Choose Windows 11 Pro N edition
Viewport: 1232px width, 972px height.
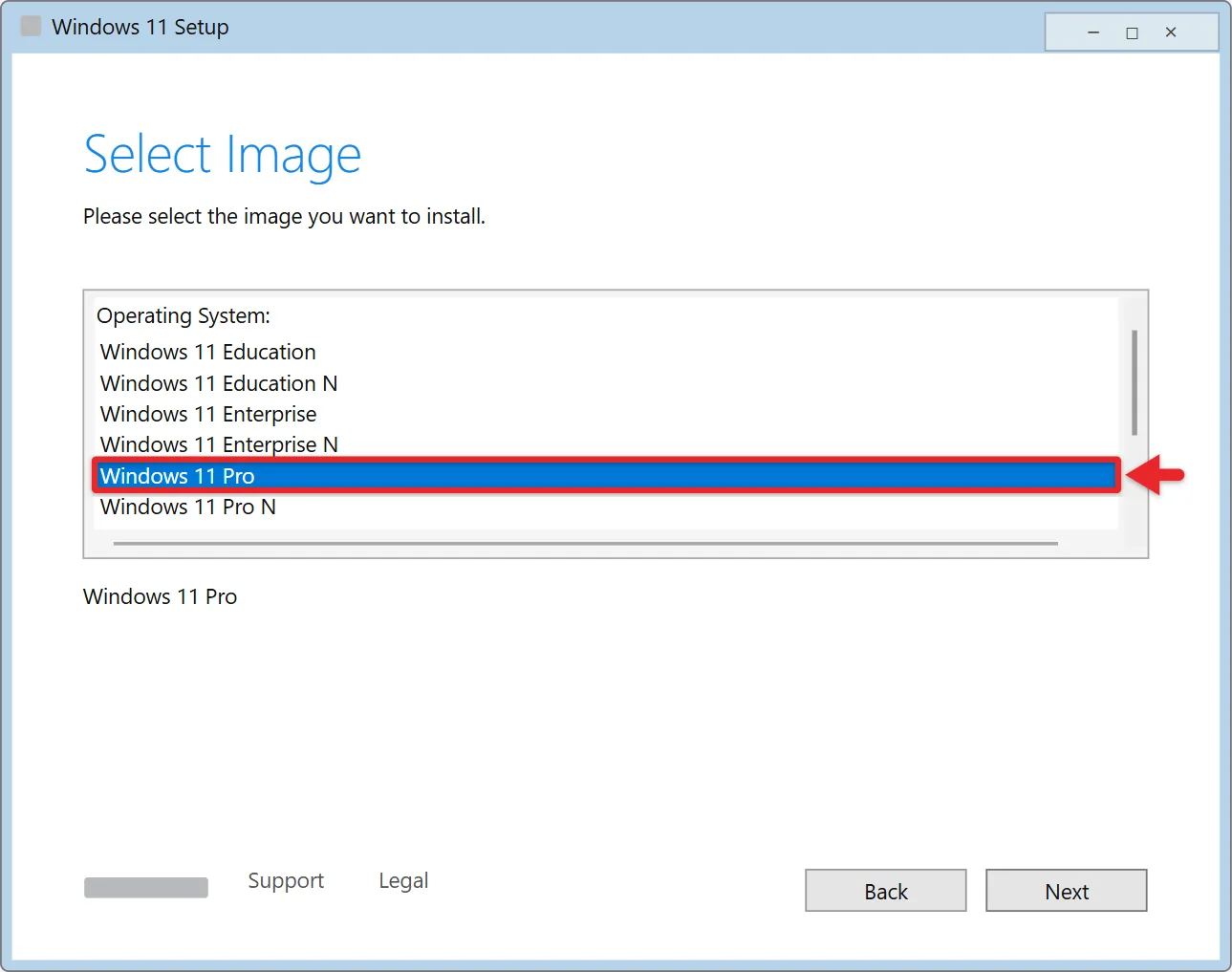click(x=608, y=507)
